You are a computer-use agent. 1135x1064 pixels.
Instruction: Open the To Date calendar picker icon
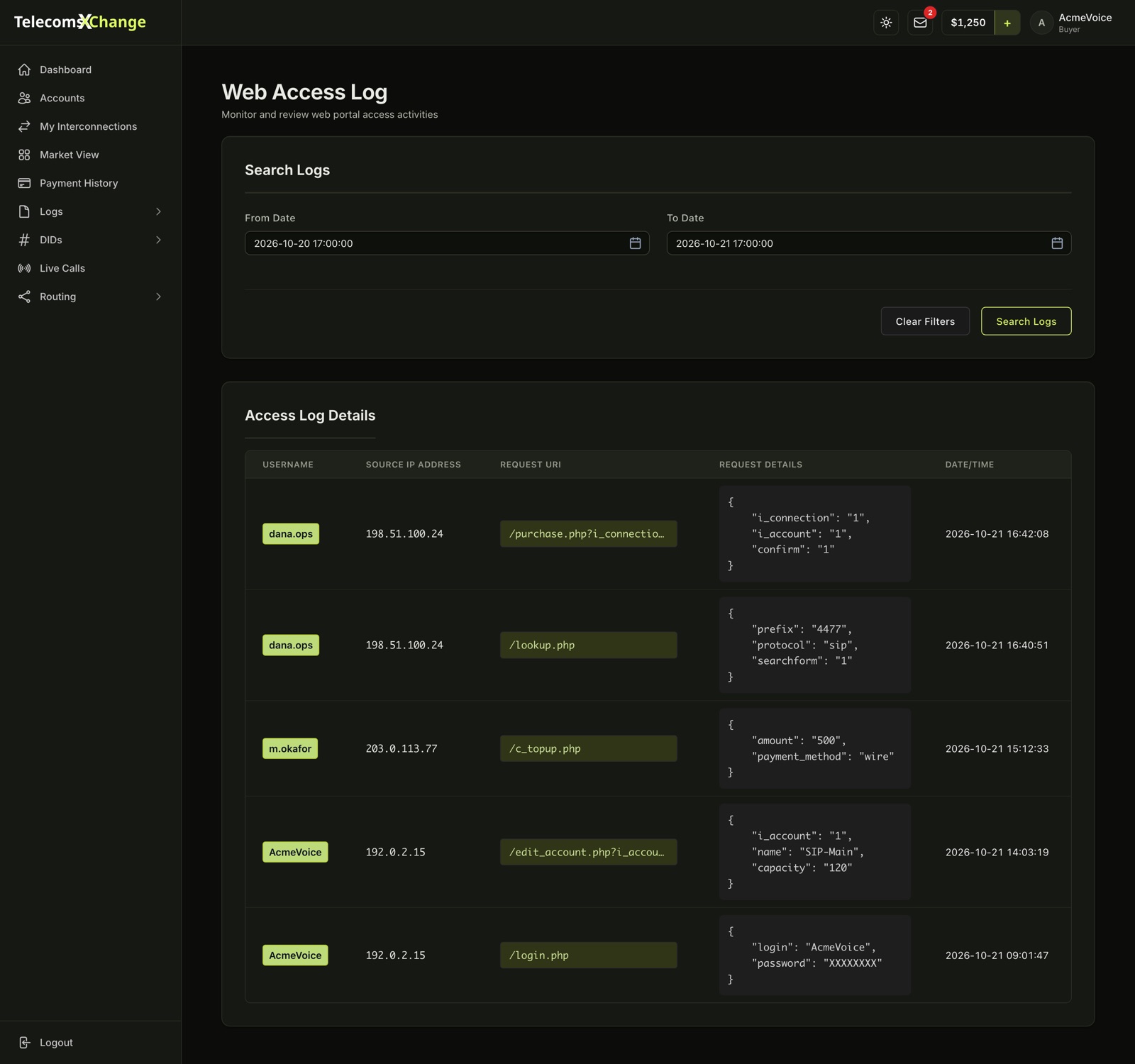pos(1057,243)
